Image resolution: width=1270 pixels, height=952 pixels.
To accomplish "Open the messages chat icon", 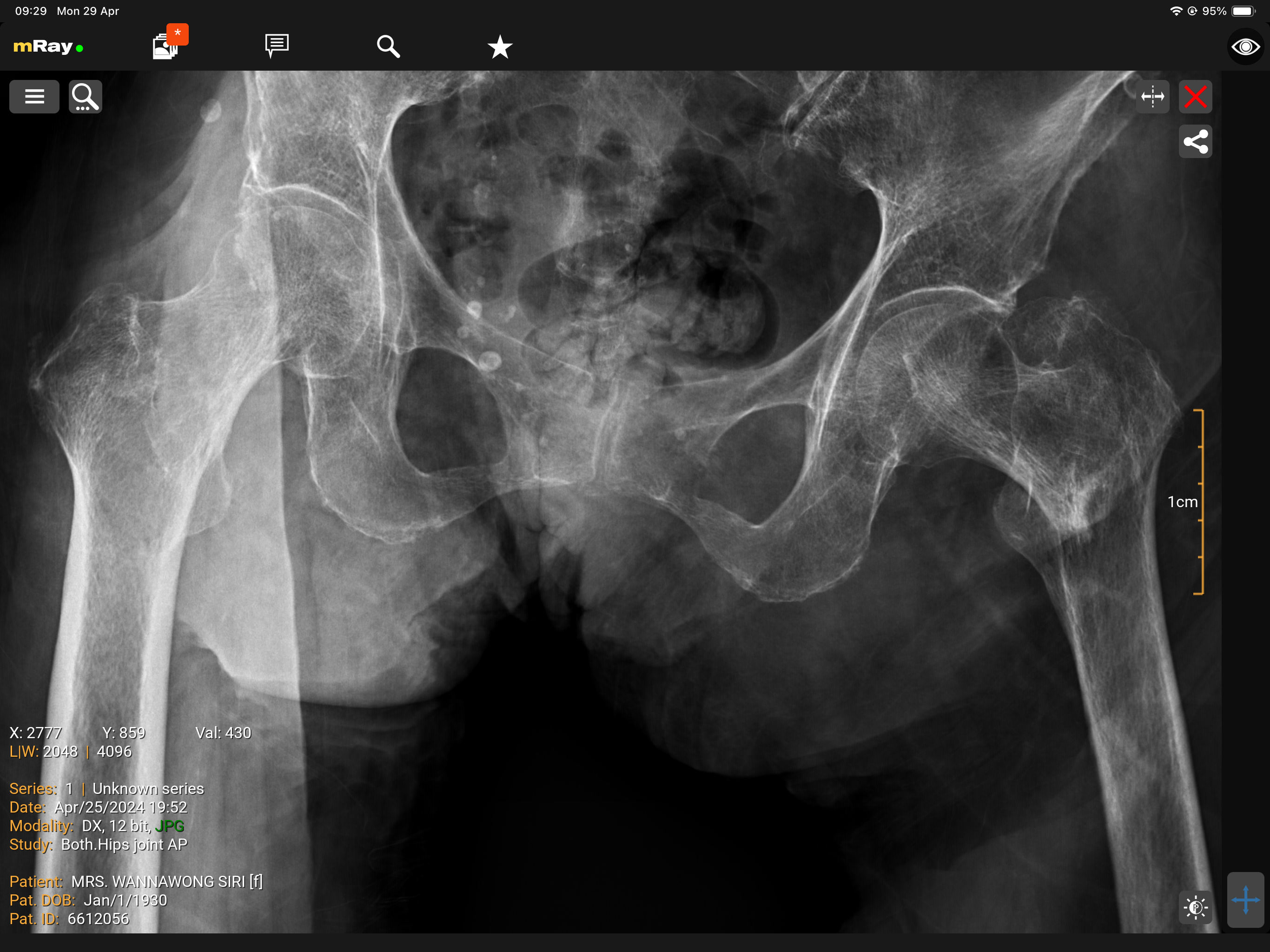I will click(277, 46).
